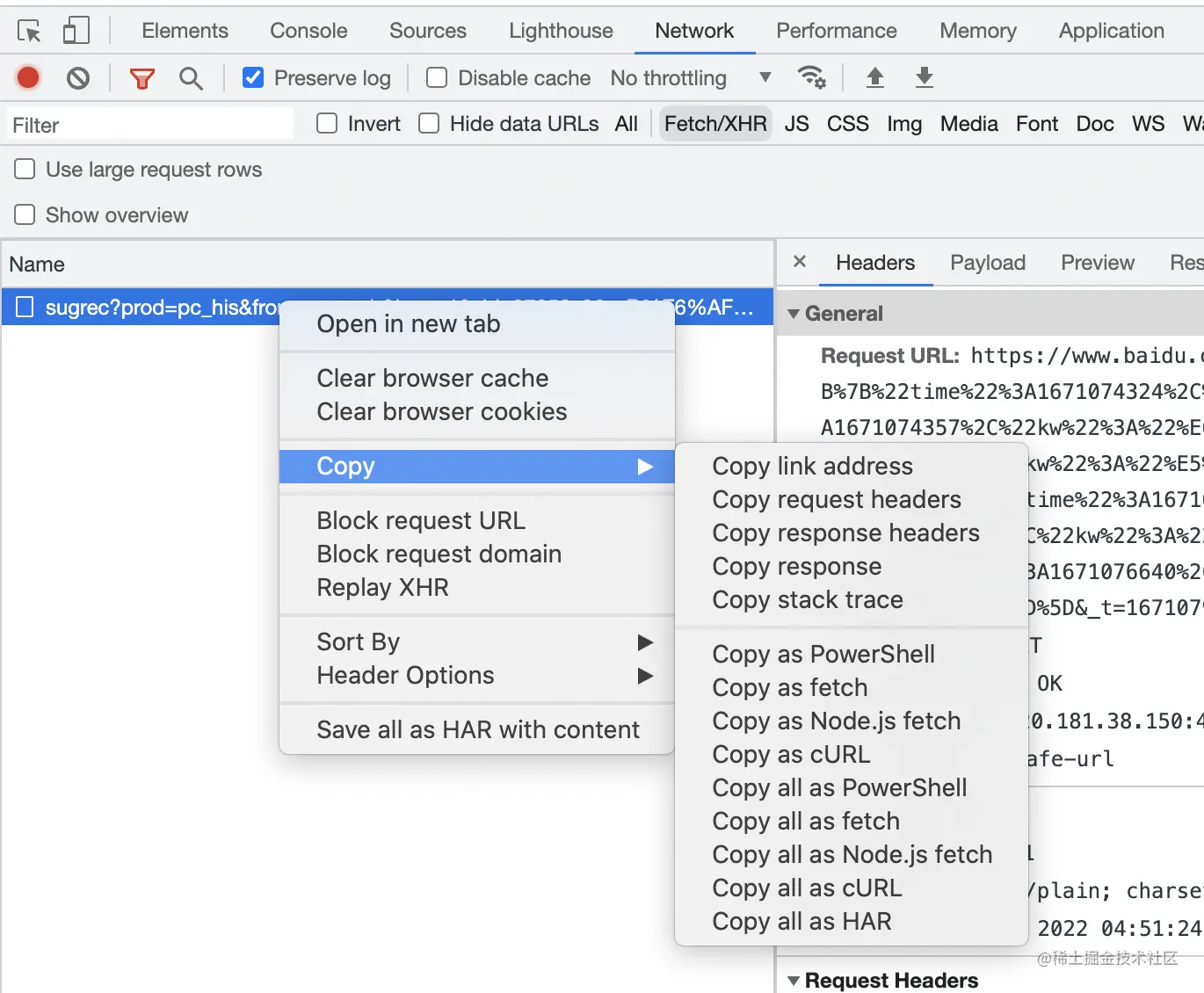Filter requests by Doc
This screenshot has height=993, width=1204.
1095,124
